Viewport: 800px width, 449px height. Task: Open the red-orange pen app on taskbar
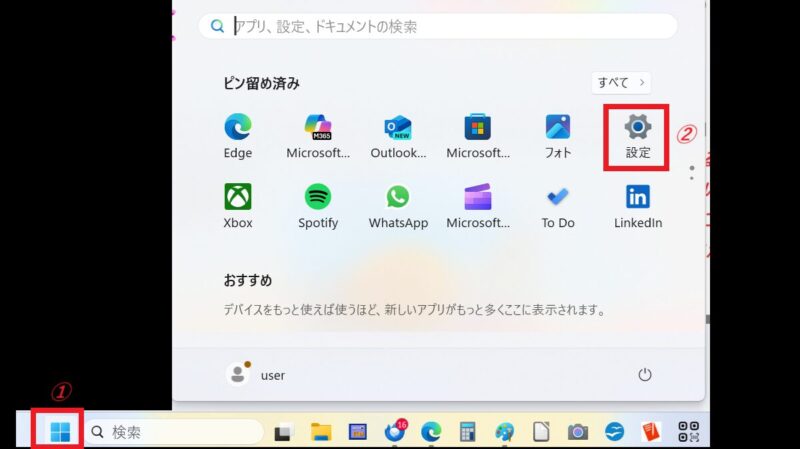[651, 432]
